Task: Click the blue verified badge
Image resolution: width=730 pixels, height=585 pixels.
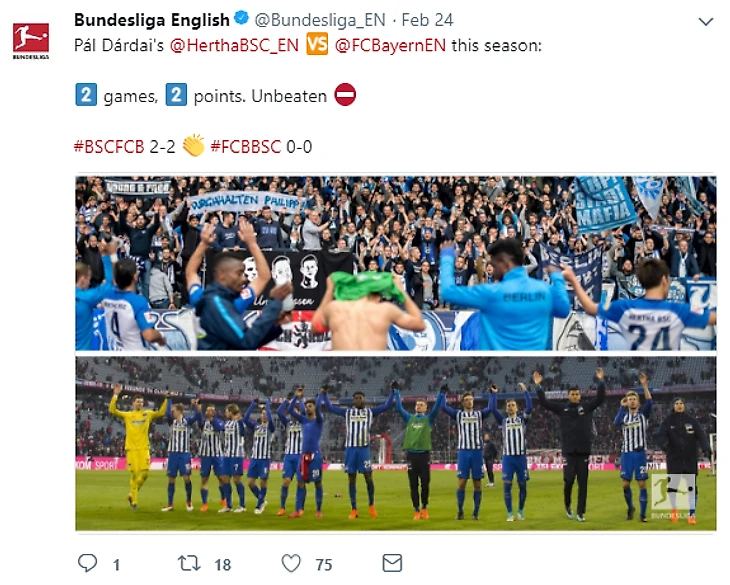Action: (x=241, y=19)
